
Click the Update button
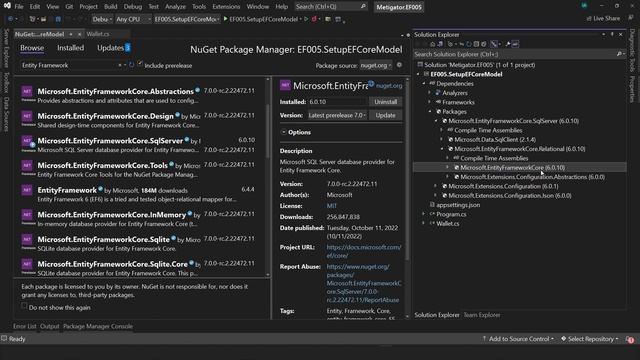tap(385, 115)
